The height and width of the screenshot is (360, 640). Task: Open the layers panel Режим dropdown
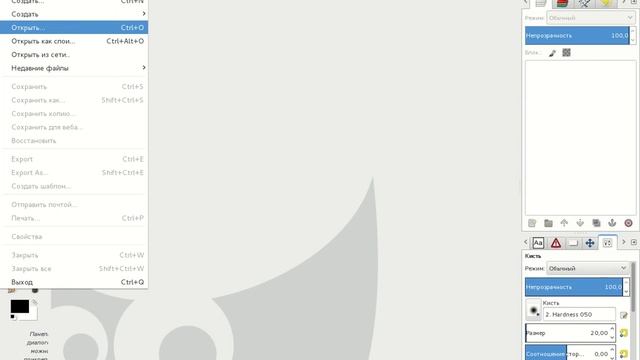point(591,18)
